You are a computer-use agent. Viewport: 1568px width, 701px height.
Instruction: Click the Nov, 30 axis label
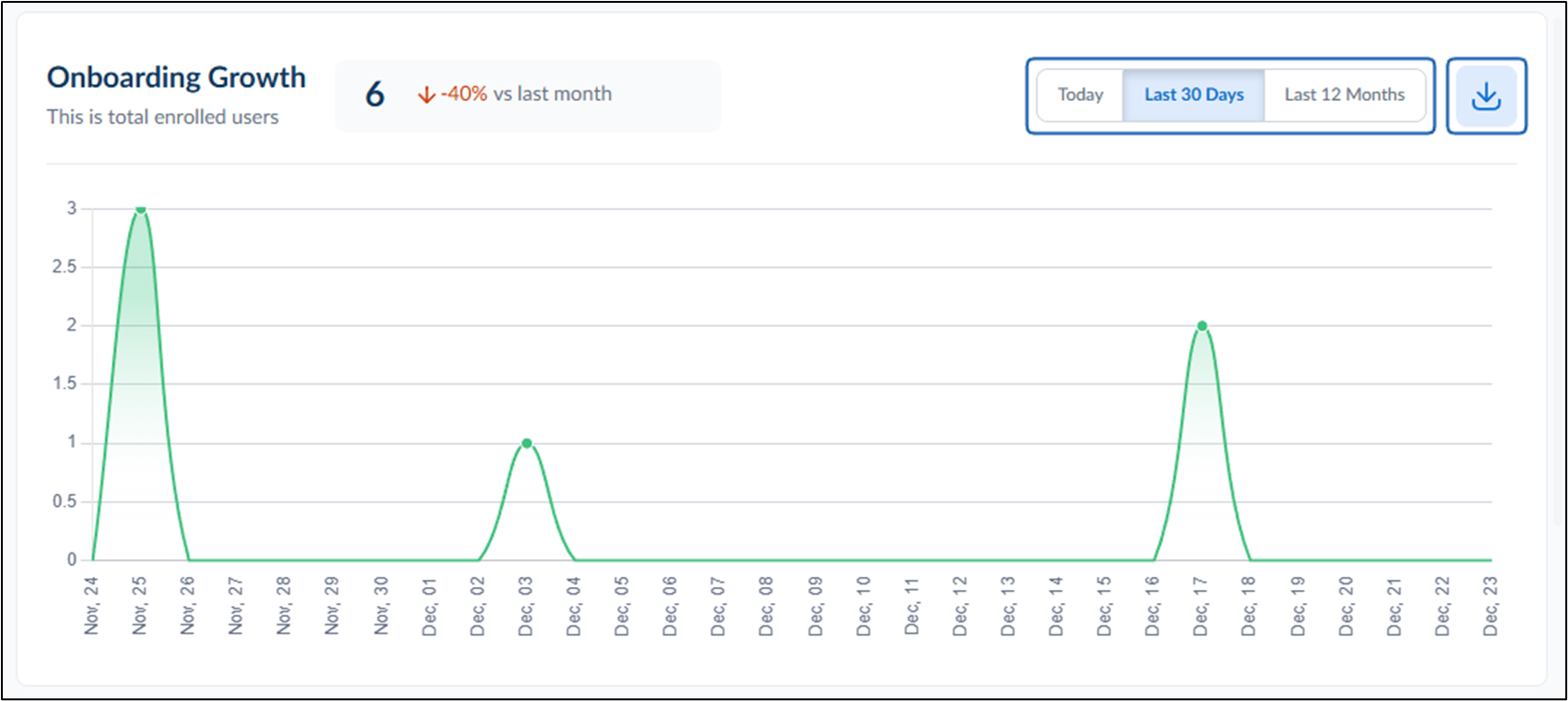point(382,606)
